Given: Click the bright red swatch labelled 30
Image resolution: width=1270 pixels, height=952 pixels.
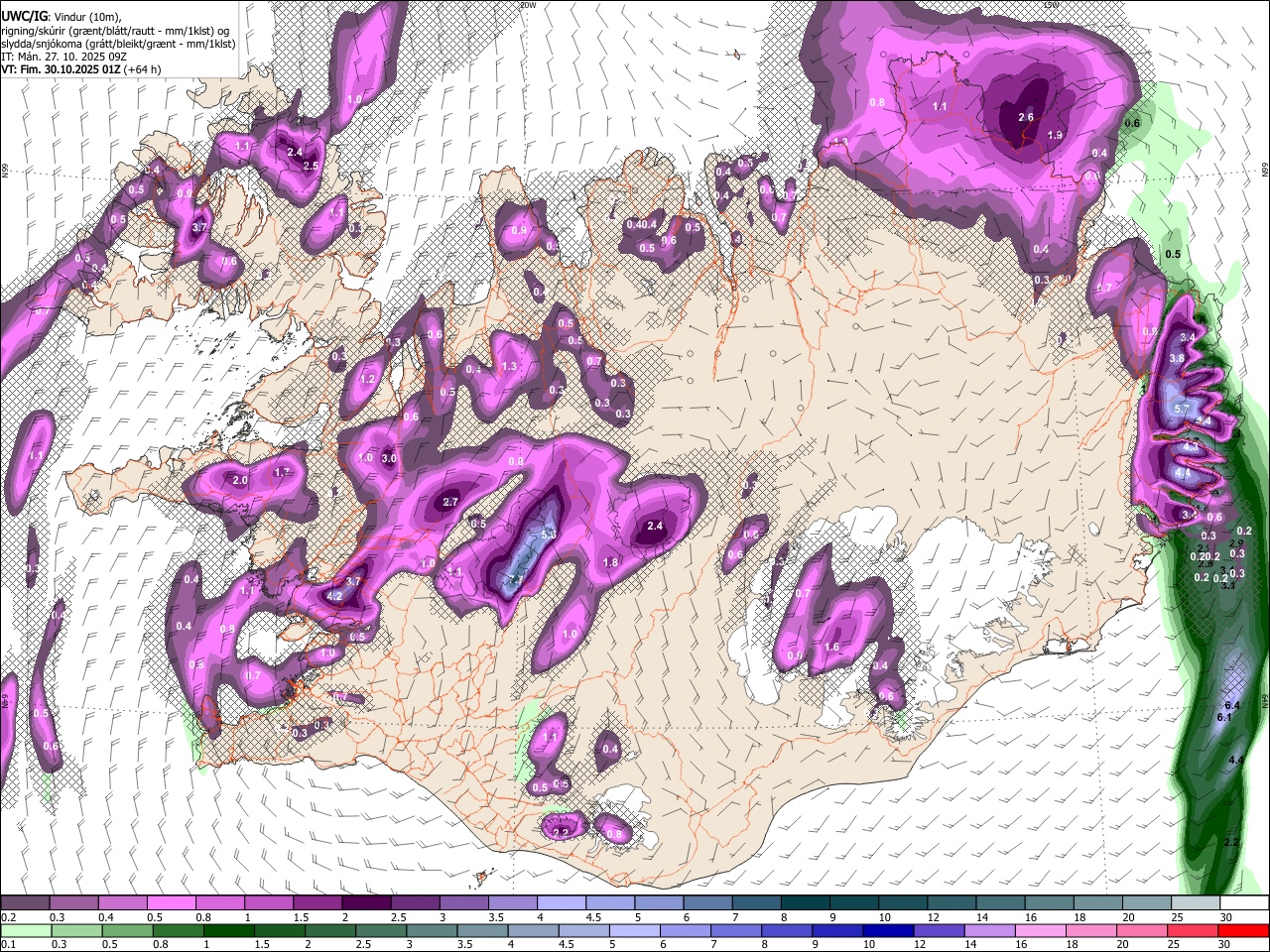Looking at the screenshot, I should [1245, 931].
